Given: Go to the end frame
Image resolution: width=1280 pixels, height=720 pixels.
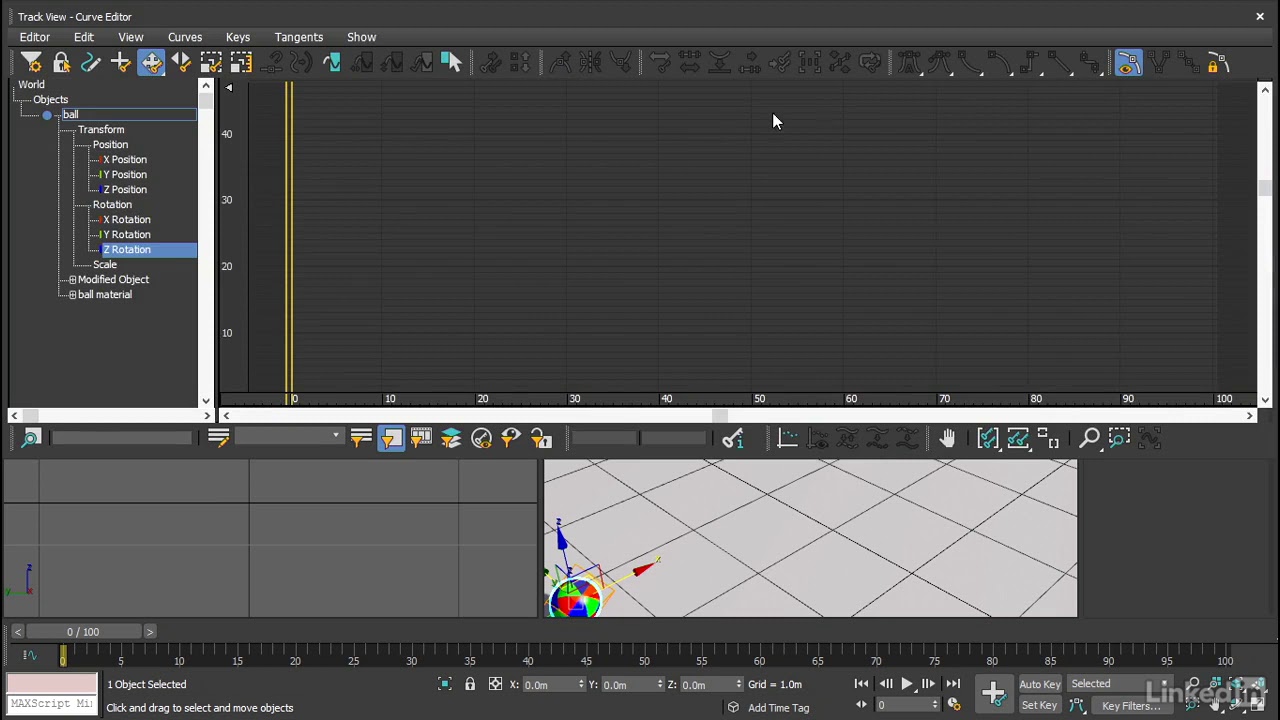Looking at the screenshot, I should coord(953,684).
